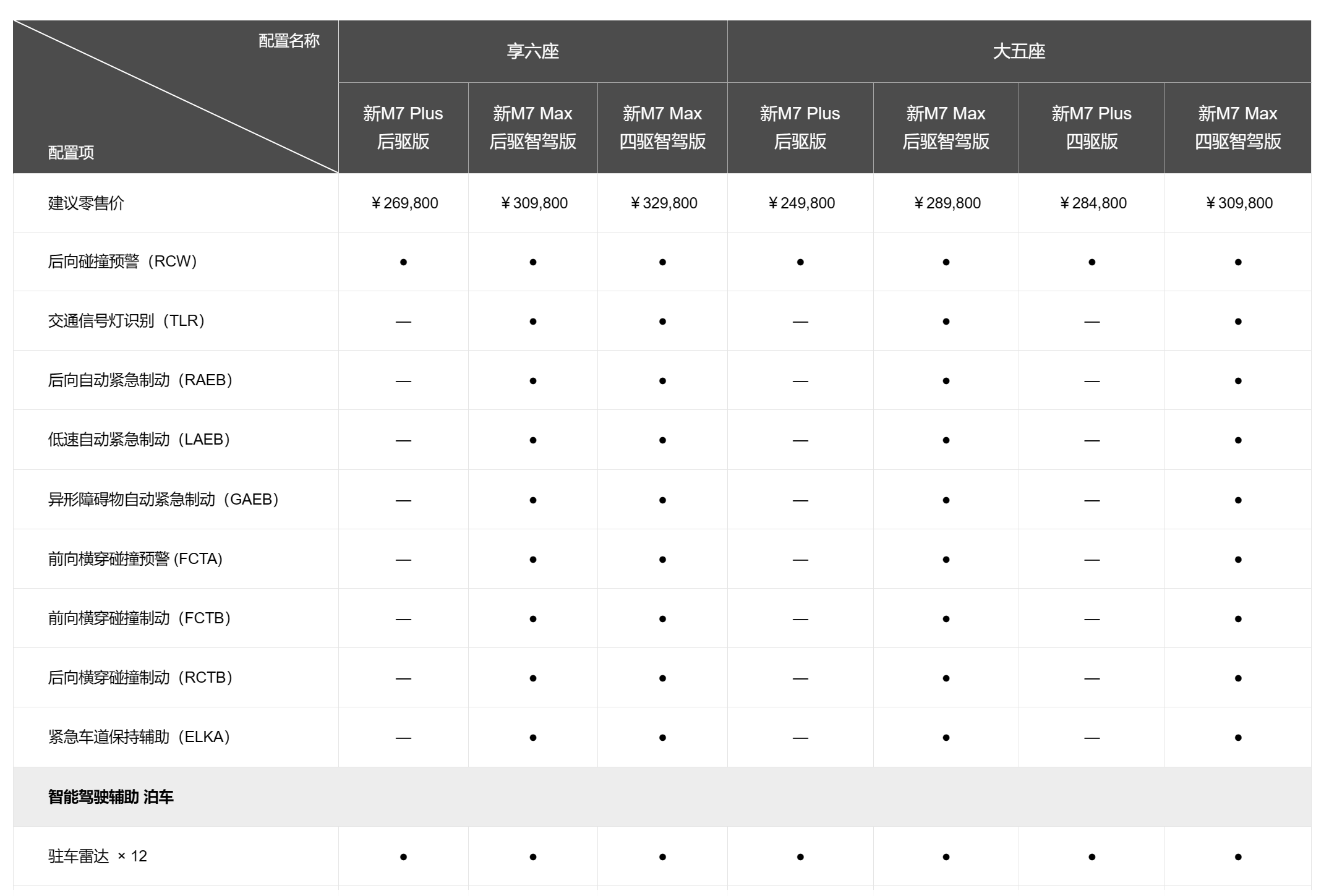
Task: Click GAEB dot for 大五座 Max 四驱智驾版
Action: tap(1237, 500)
